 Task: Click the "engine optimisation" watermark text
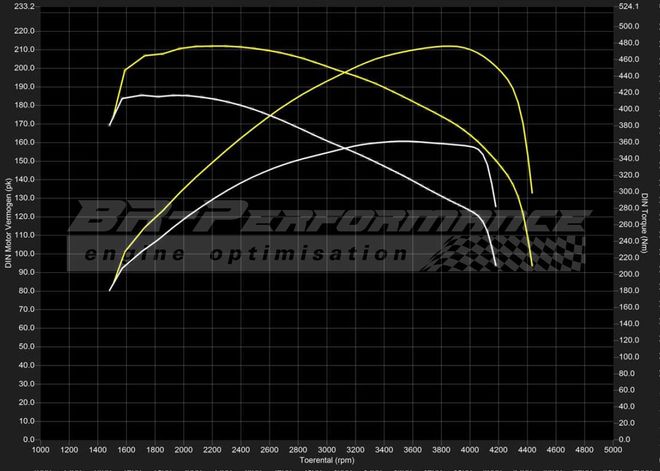click(245, 254)
